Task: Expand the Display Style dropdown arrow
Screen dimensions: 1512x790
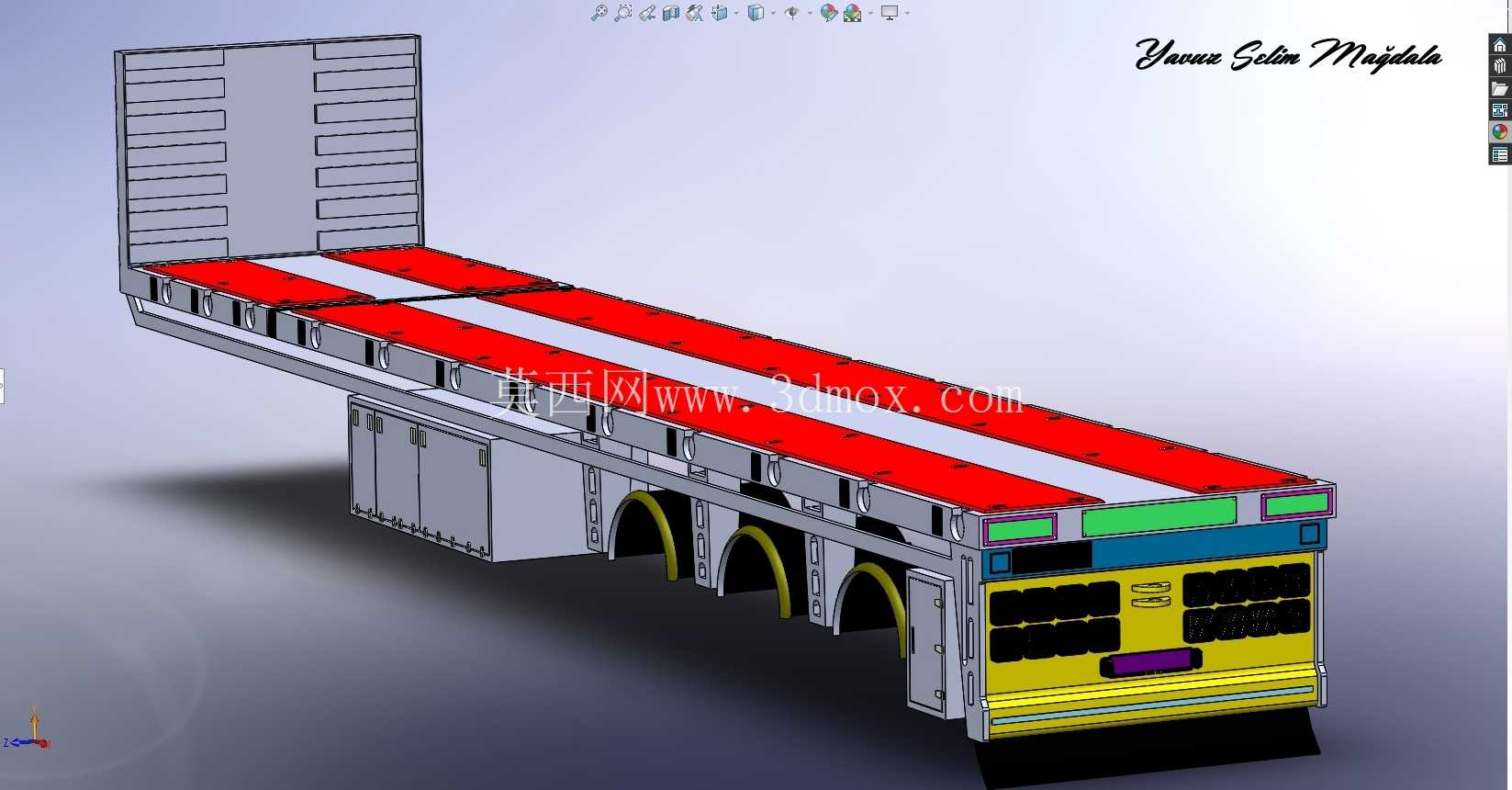Action: point(773,13)
